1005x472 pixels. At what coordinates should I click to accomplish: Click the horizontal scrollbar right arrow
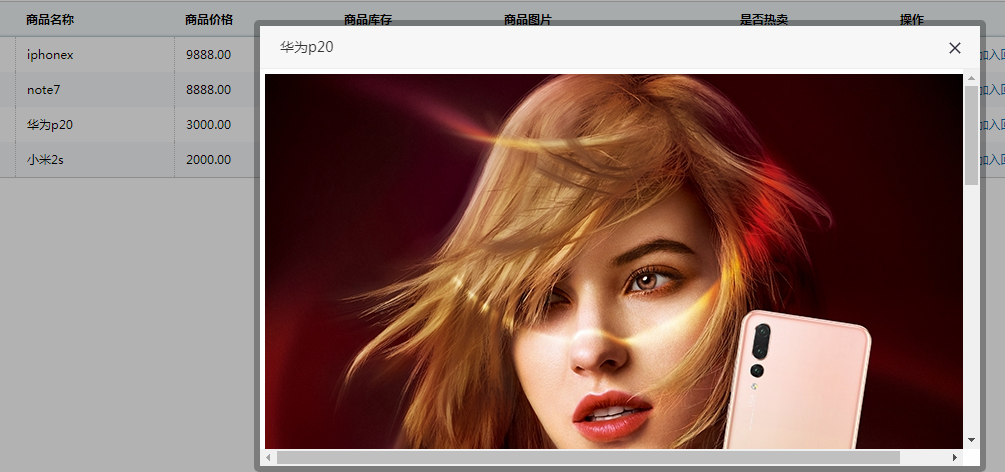click(x=954, y=458)
